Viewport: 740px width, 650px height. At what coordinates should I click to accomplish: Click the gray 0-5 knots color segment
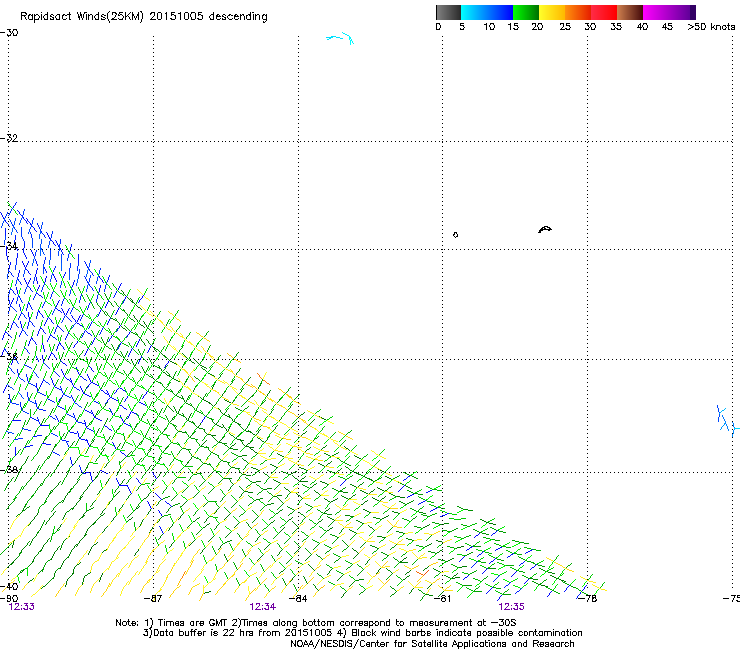coord(448,12)
